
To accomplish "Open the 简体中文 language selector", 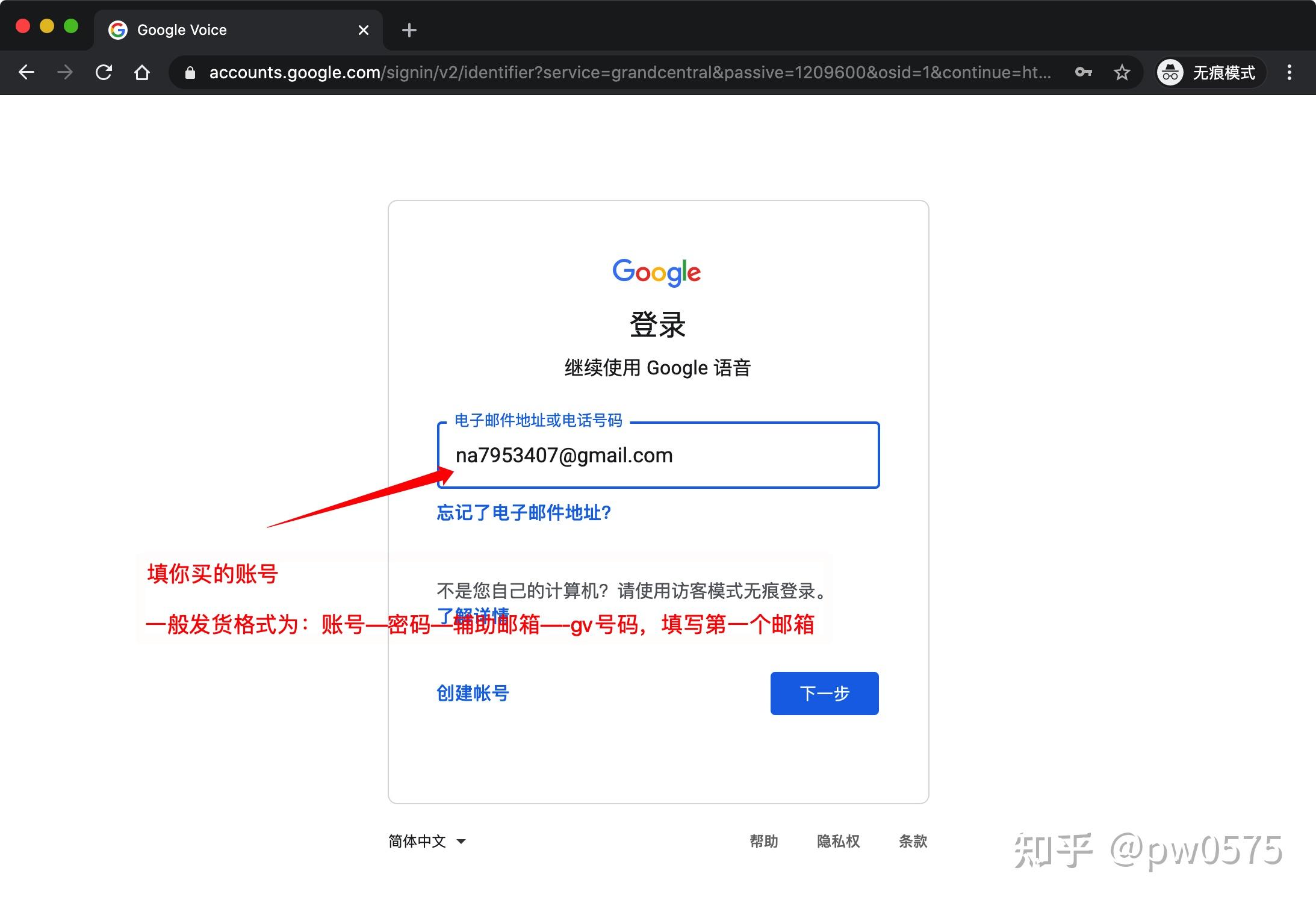I will coord(416,841).
